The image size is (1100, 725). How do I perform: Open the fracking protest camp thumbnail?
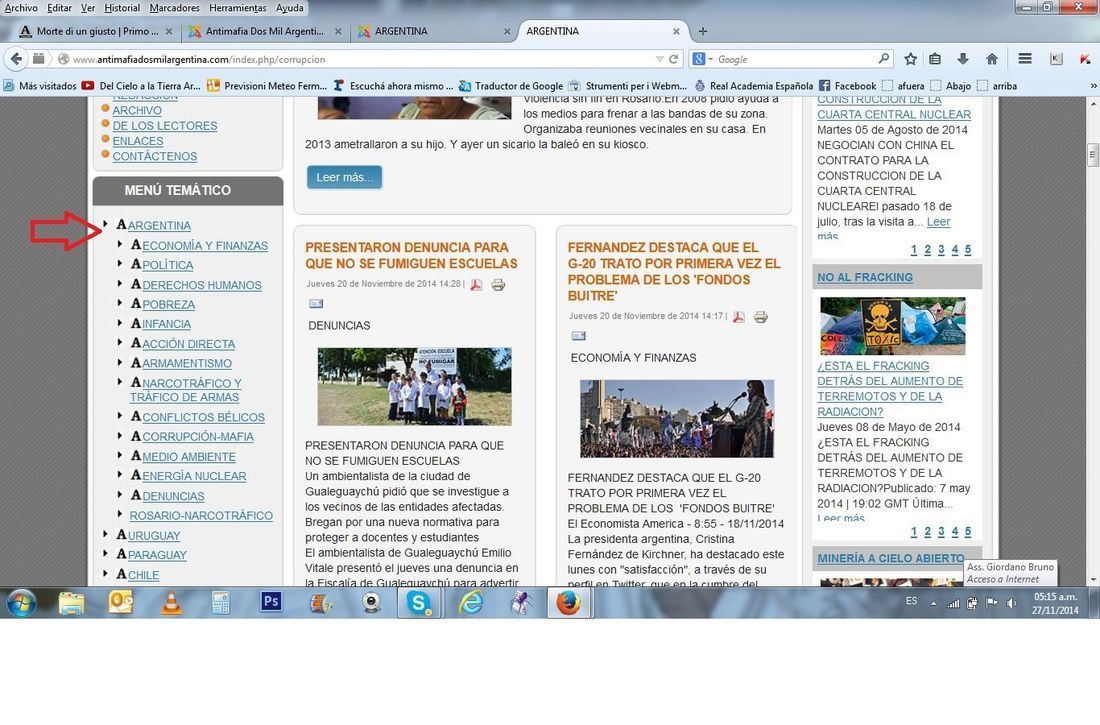point(892,326)
